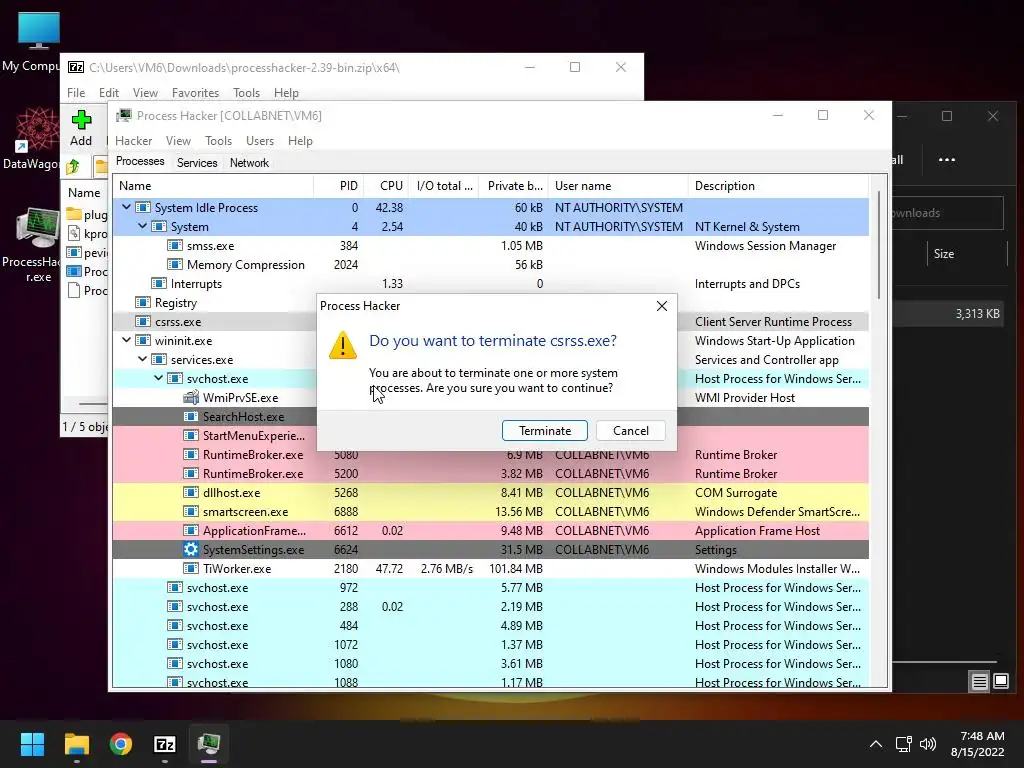The height and width of the screenshot is (768, 1024).
Task: Open Process Hacker's Help menu
Action: click(x=300, y=140)
